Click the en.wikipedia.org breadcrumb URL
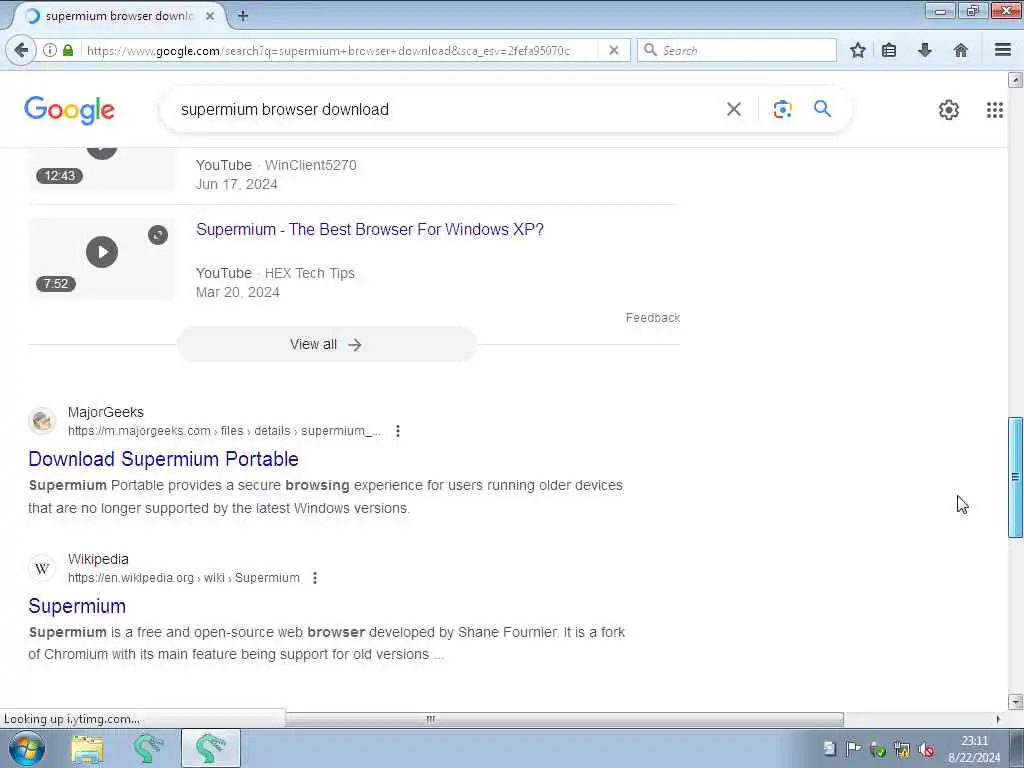The width and height of the screenshot is (1024, 768). coord(184,578)
